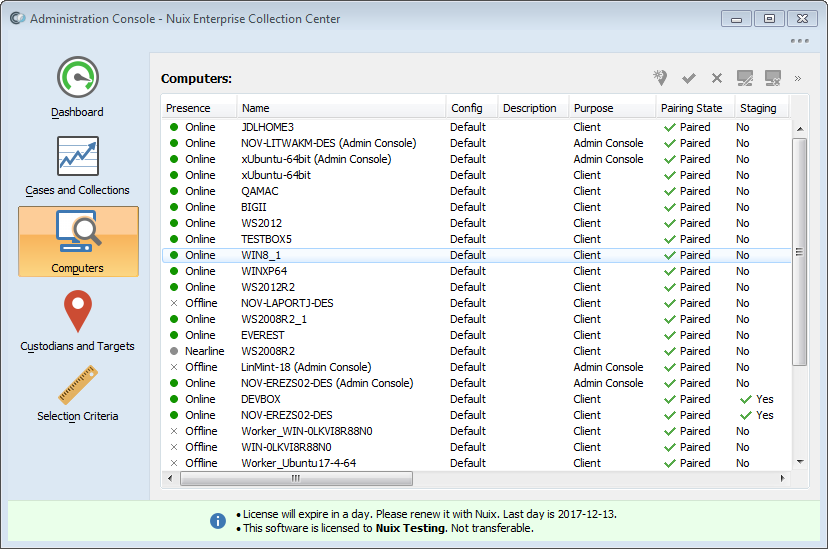828x549 pixels.
Task: Open the Dashboard section
Action: [78, 88]
